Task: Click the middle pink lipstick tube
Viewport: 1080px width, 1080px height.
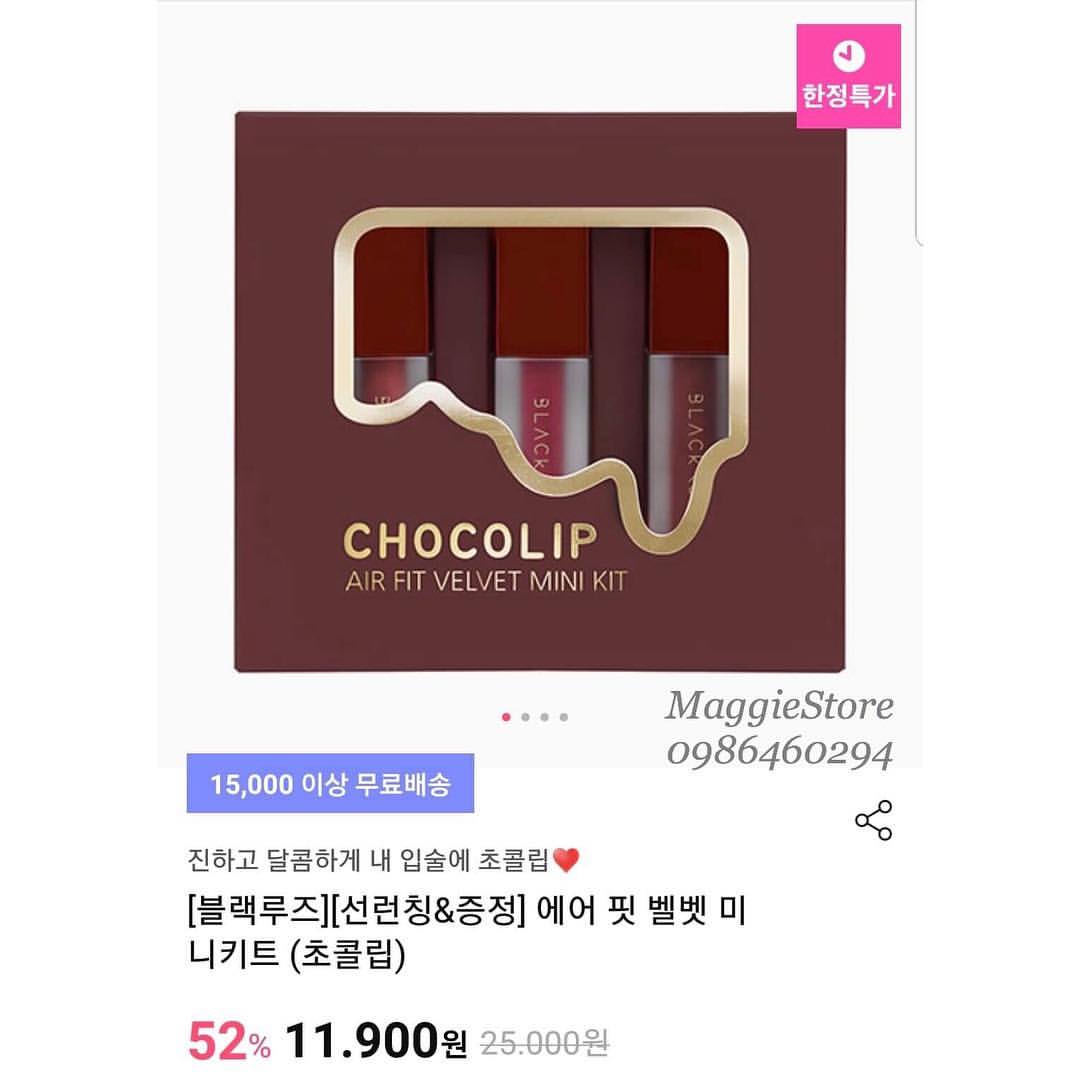Action: click(541, 353)
